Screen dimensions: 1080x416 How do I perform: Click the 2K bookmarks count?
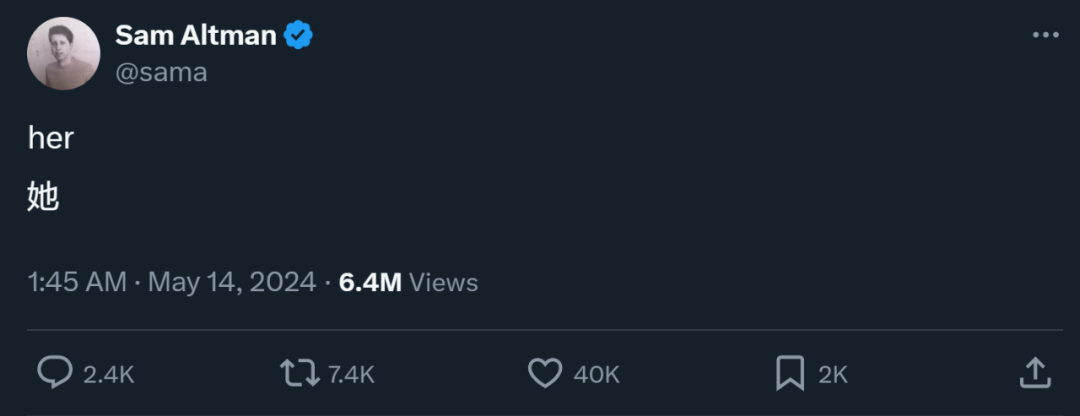point(833,375)
